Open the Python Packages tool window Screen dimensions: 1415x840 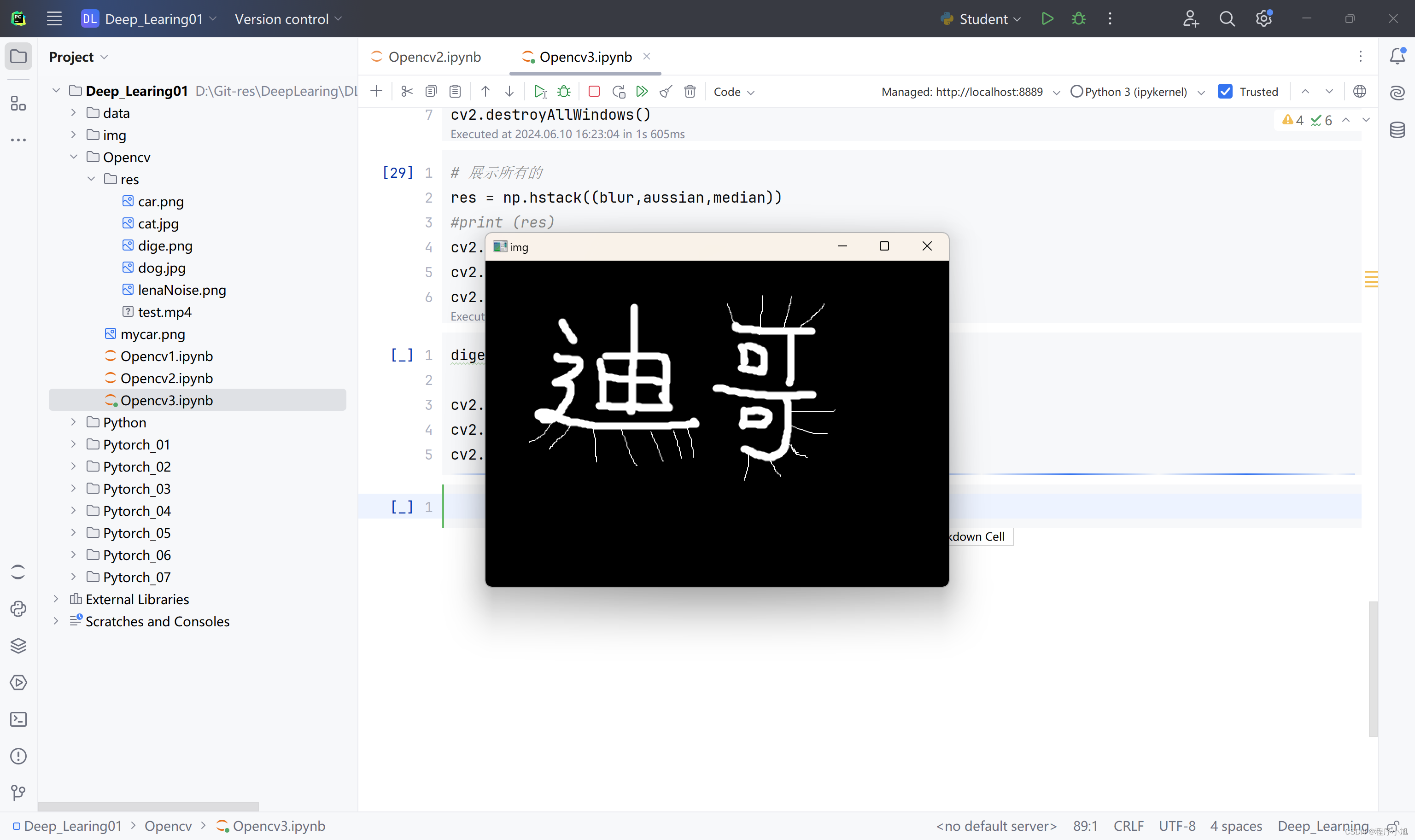tap(18, 646)
